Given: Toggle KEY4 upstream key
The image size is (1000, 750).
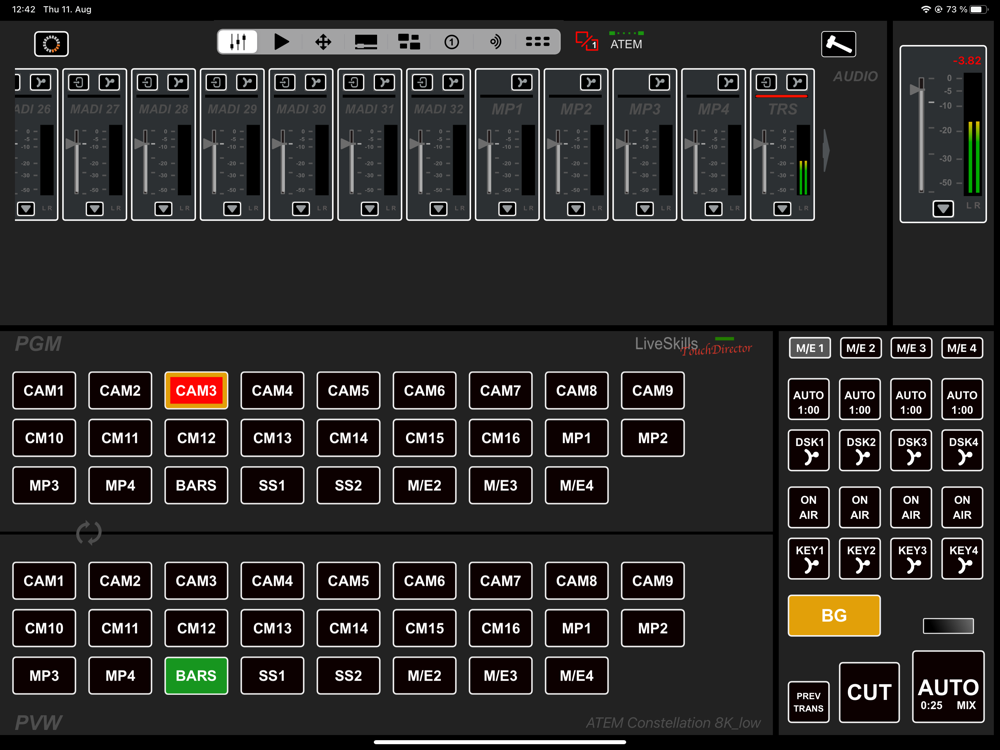Looking at the screenshot, I should point(962,559).
